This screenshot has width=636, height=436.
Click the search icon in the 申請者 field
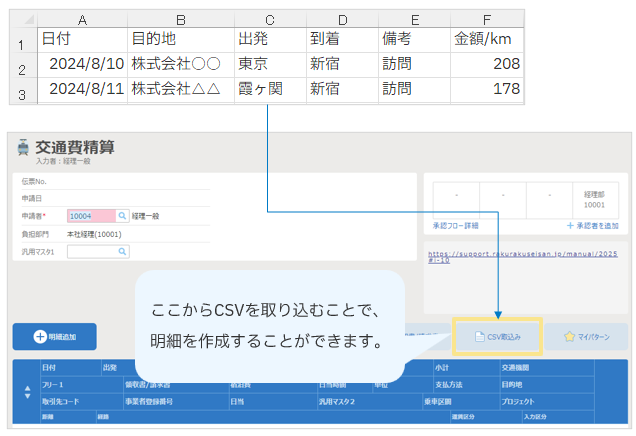tap(122, 215)
